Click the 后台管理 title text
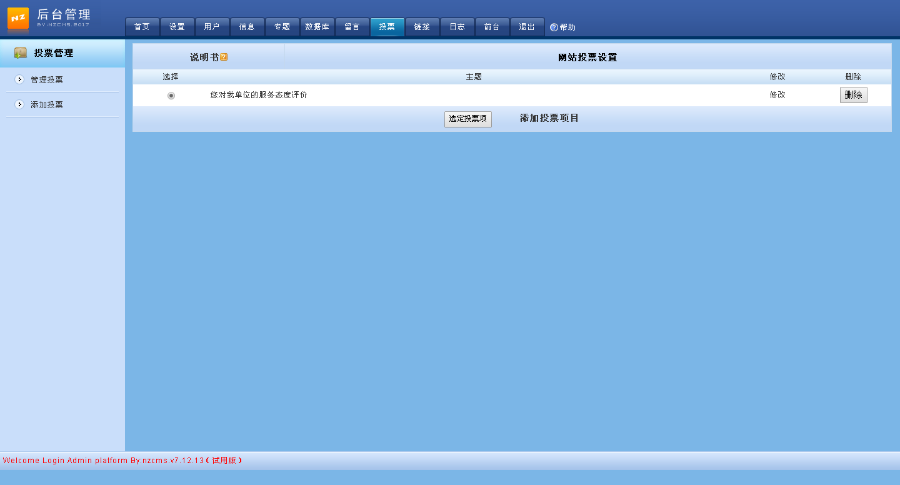 64,14
